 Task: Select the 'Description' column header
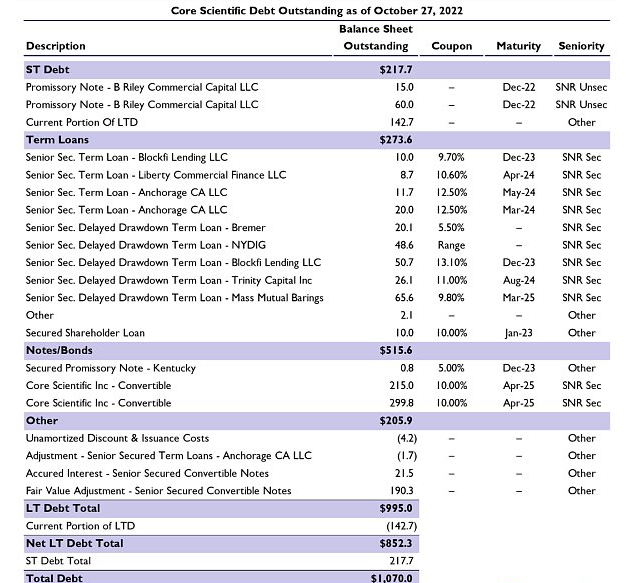pos(56,46)
